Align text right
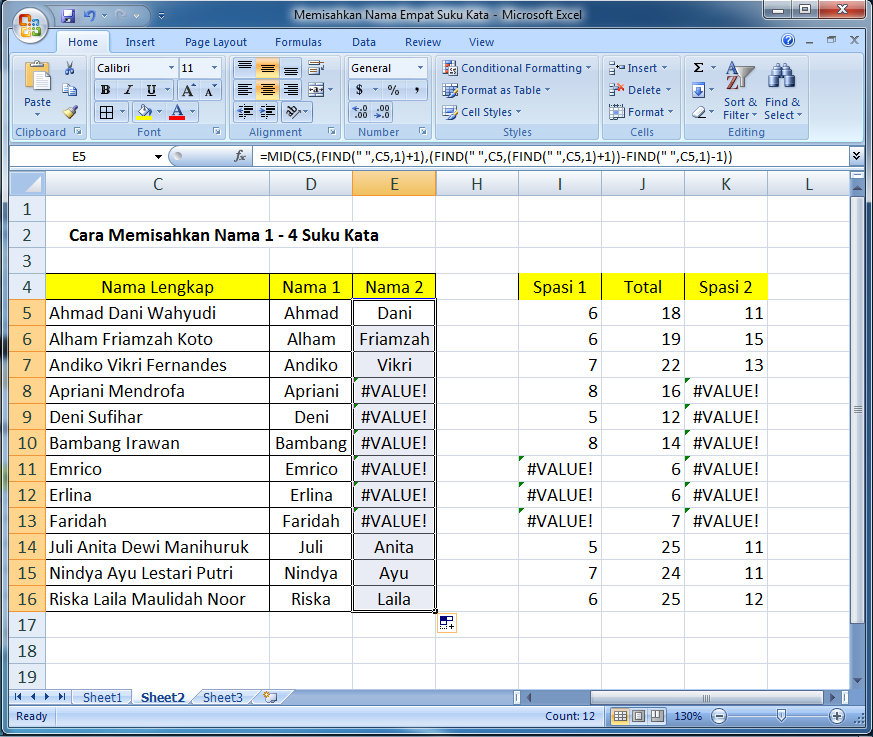873x737 pixels. [x=291, y=90]
